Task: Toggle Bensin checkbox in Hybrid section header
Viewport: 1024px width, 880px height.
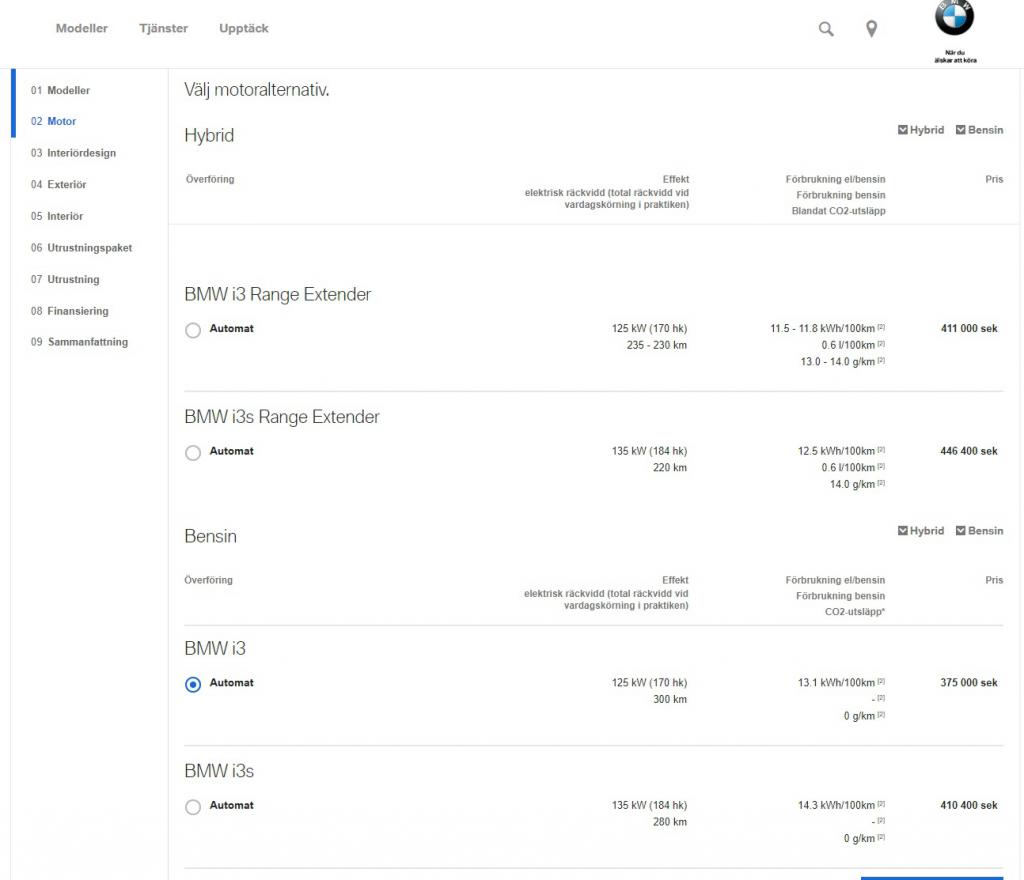Action: pyautogui.click(x=961, y=130)
